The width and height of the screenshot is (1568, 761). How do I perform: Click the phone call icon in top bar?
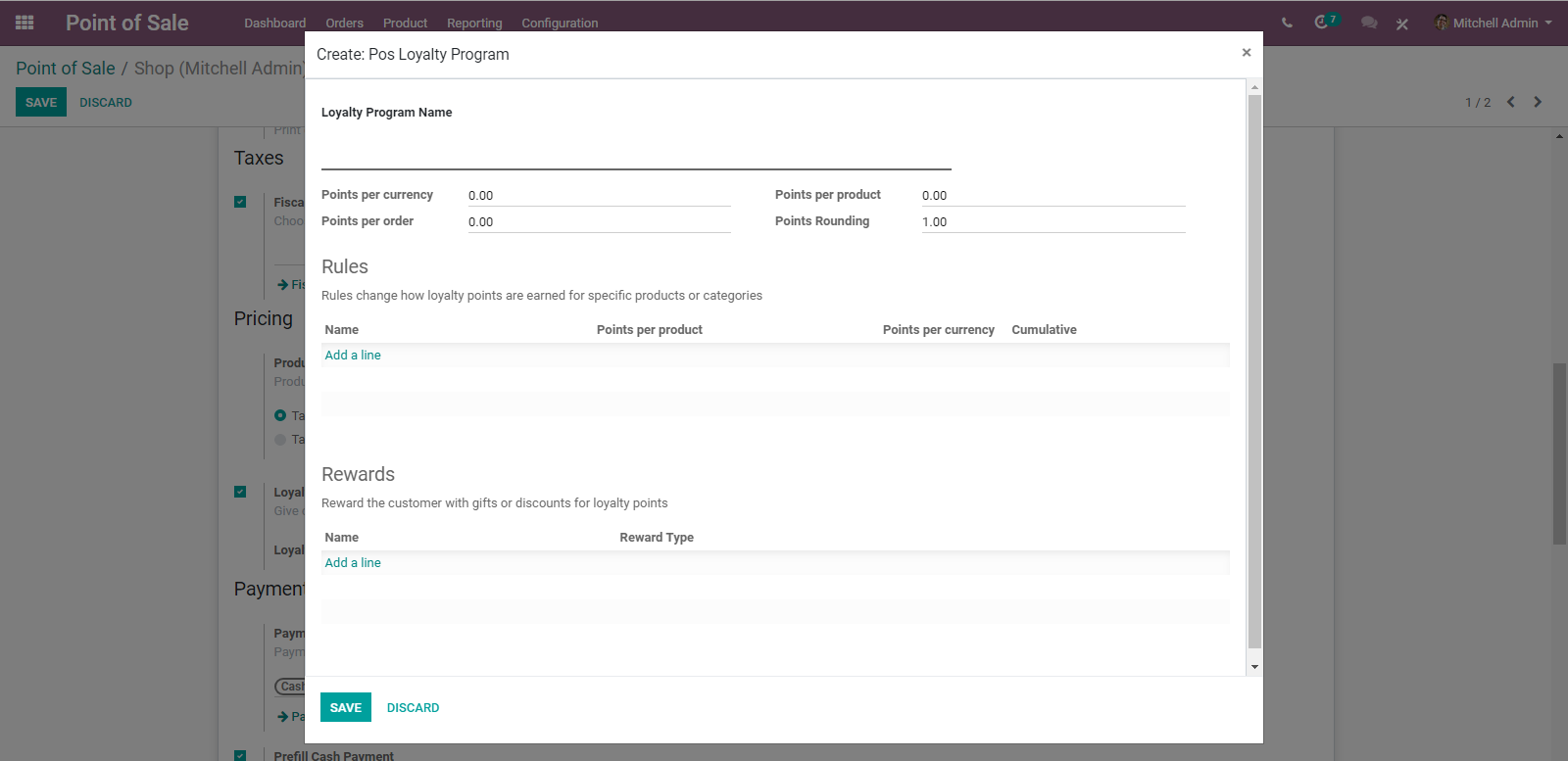[x=1287, y=23]
